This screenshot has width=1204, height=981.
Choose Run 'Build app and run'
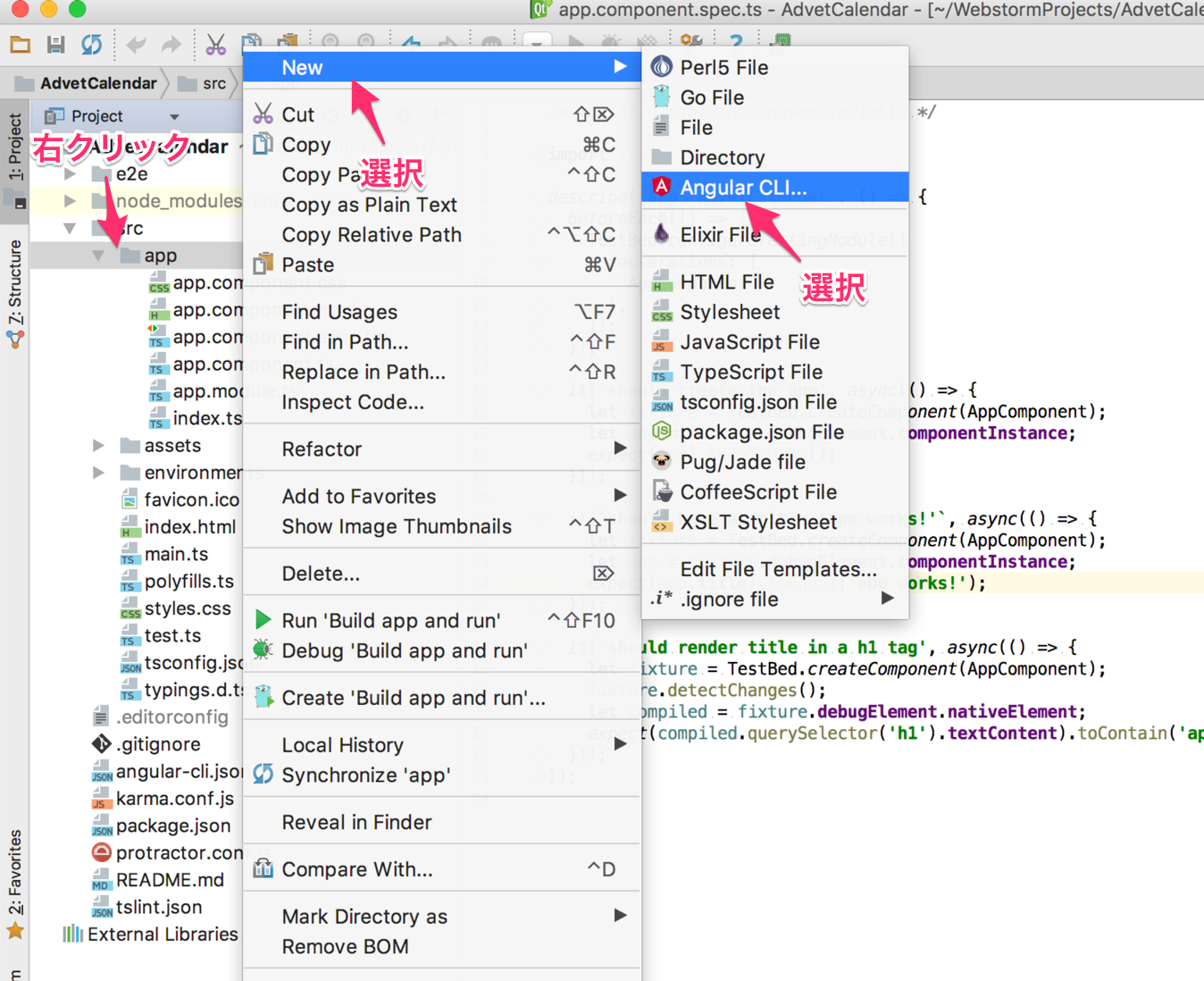click(x=442, y=620)
